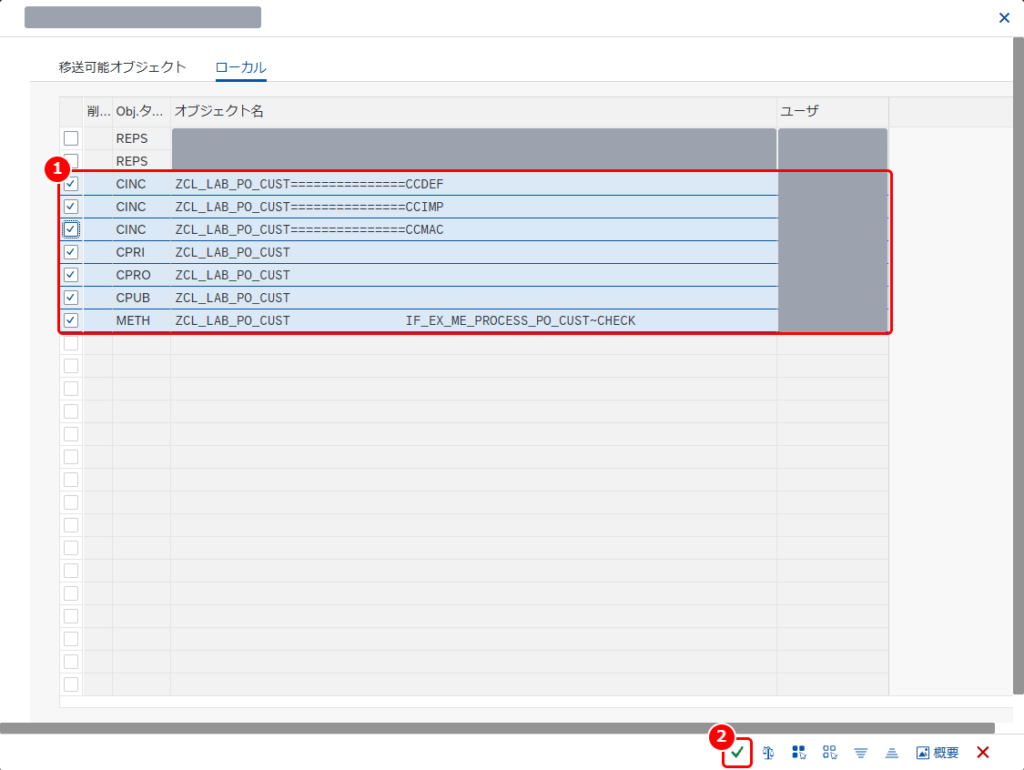Toggle the CPUB row checkbox

pyautogui.click(x=71, y=297)
